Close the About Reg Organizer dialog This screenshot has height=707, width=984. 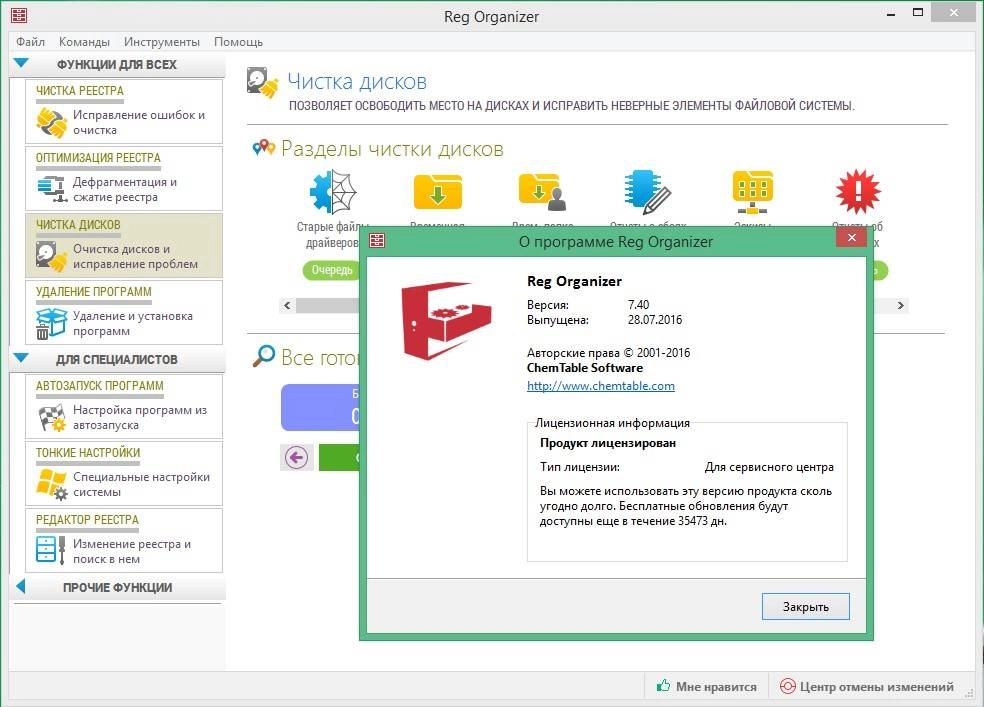pyautogui.click(x=852, y=238)
